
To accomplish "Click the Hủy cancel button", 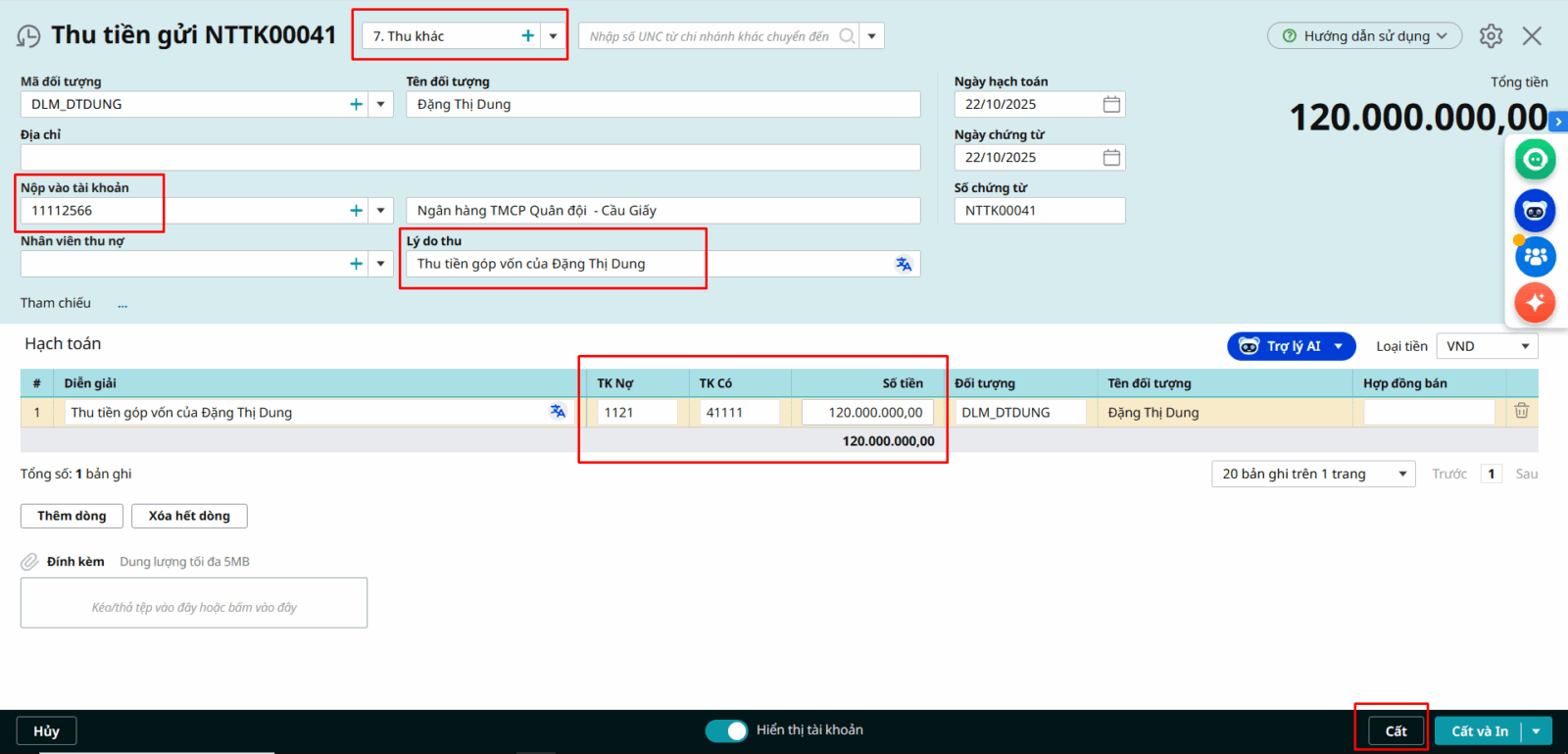I will click(46, 731).
